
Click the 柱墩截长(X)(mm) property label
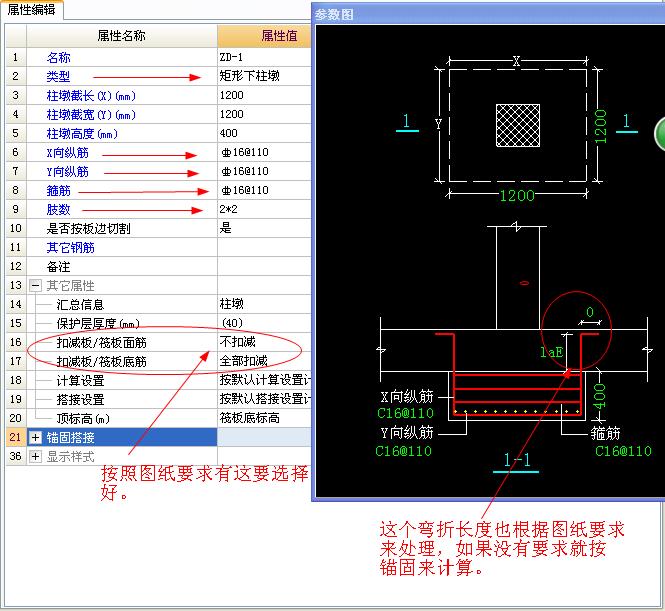tap(91, 96)
